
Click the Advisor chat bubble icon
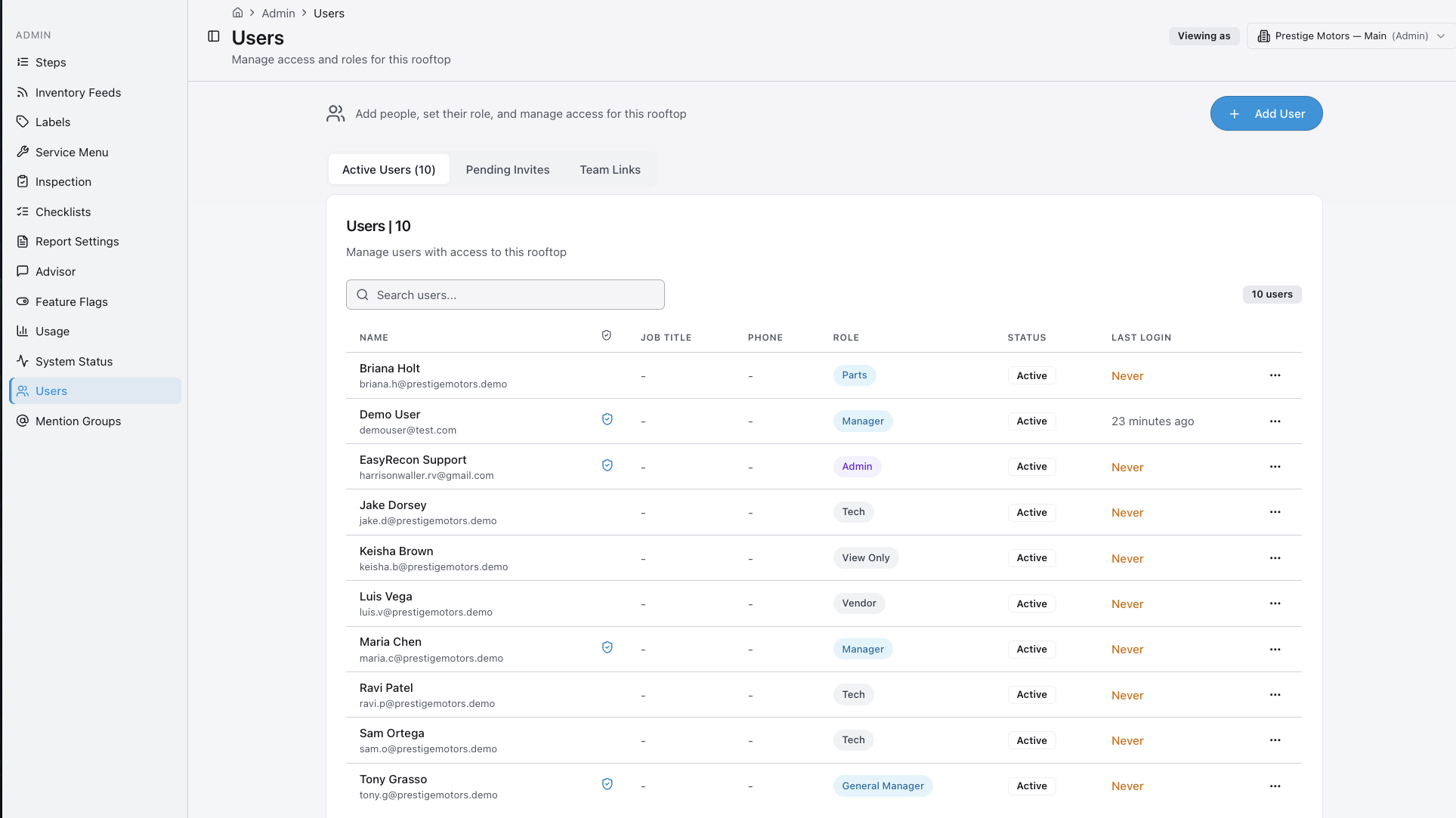(23, 271)
